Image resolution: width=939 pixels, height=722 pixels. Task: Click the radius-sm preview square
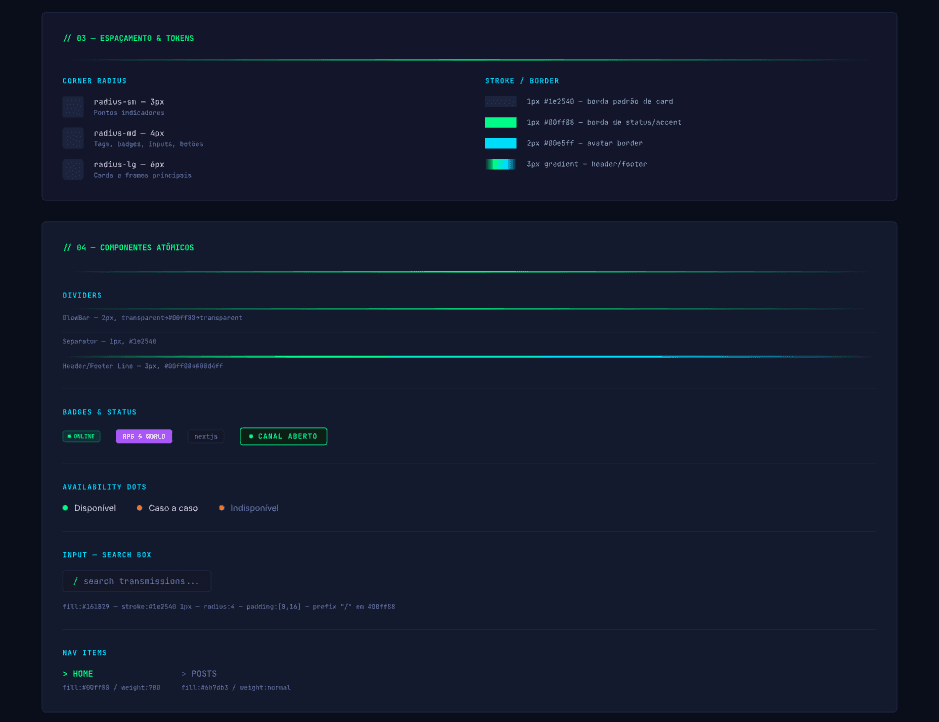[x=73, y=106]
